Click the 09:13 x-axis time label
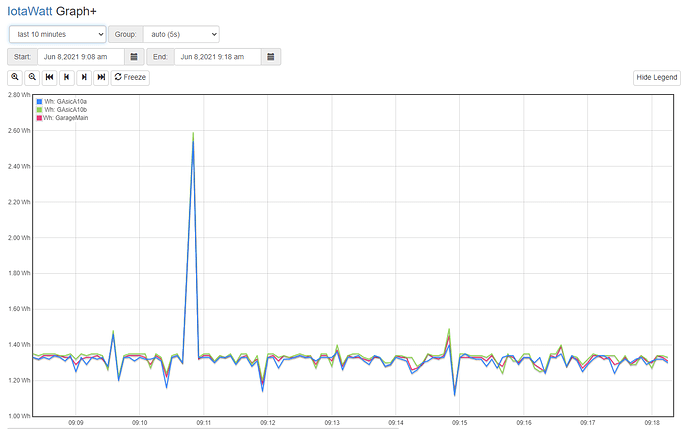 tap(332, 422)
